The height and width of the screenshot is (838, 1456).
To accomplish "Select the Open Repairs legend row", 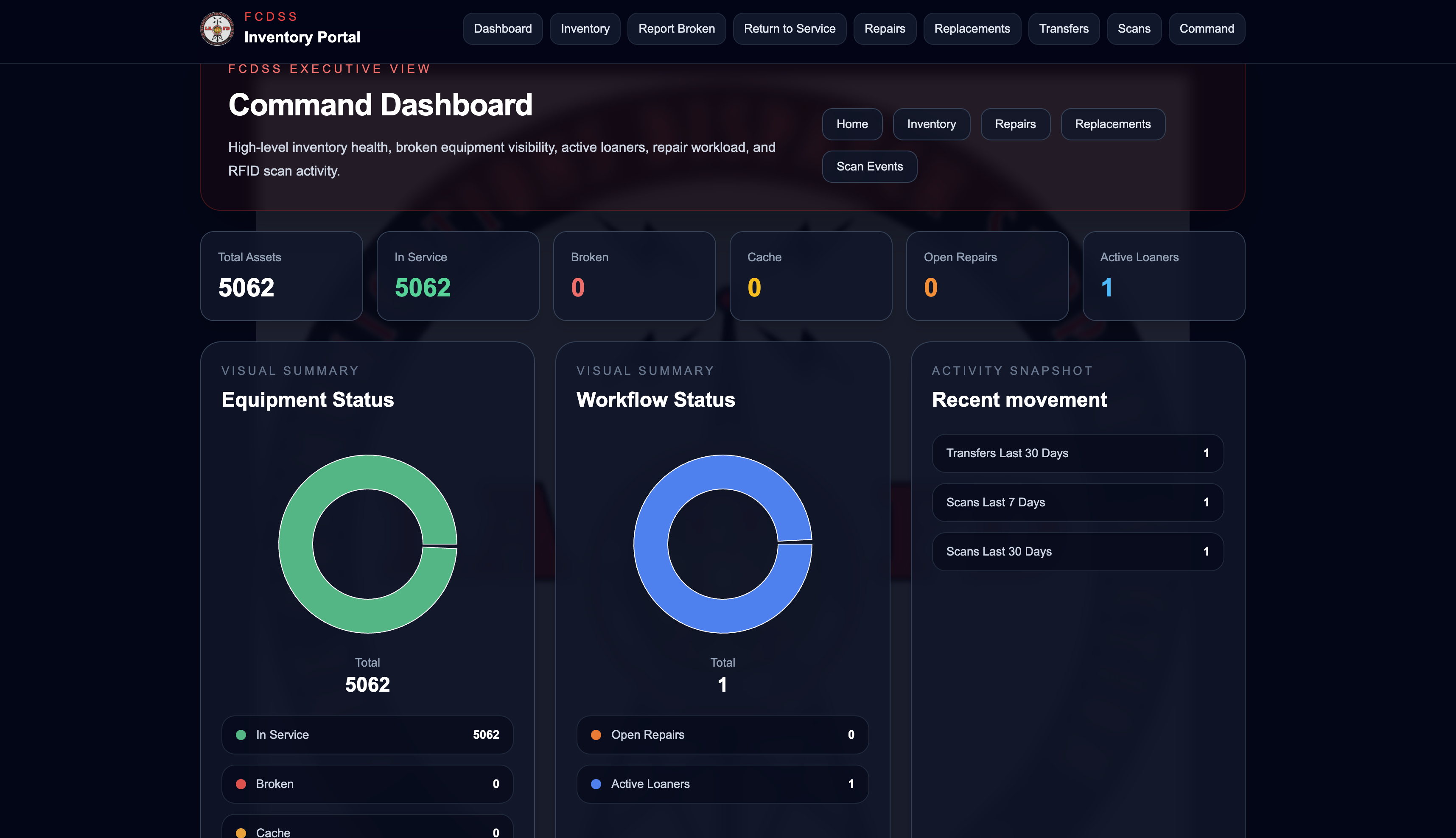I will coord(722,735).
